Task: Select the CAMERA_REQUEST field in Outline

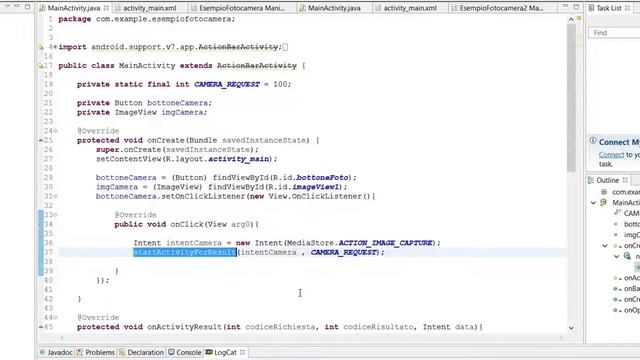Action: point(631,213)
